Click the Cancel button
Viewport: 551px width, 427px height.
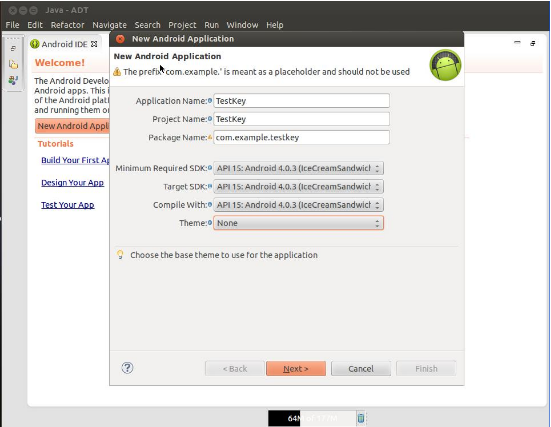click(361, 369)
